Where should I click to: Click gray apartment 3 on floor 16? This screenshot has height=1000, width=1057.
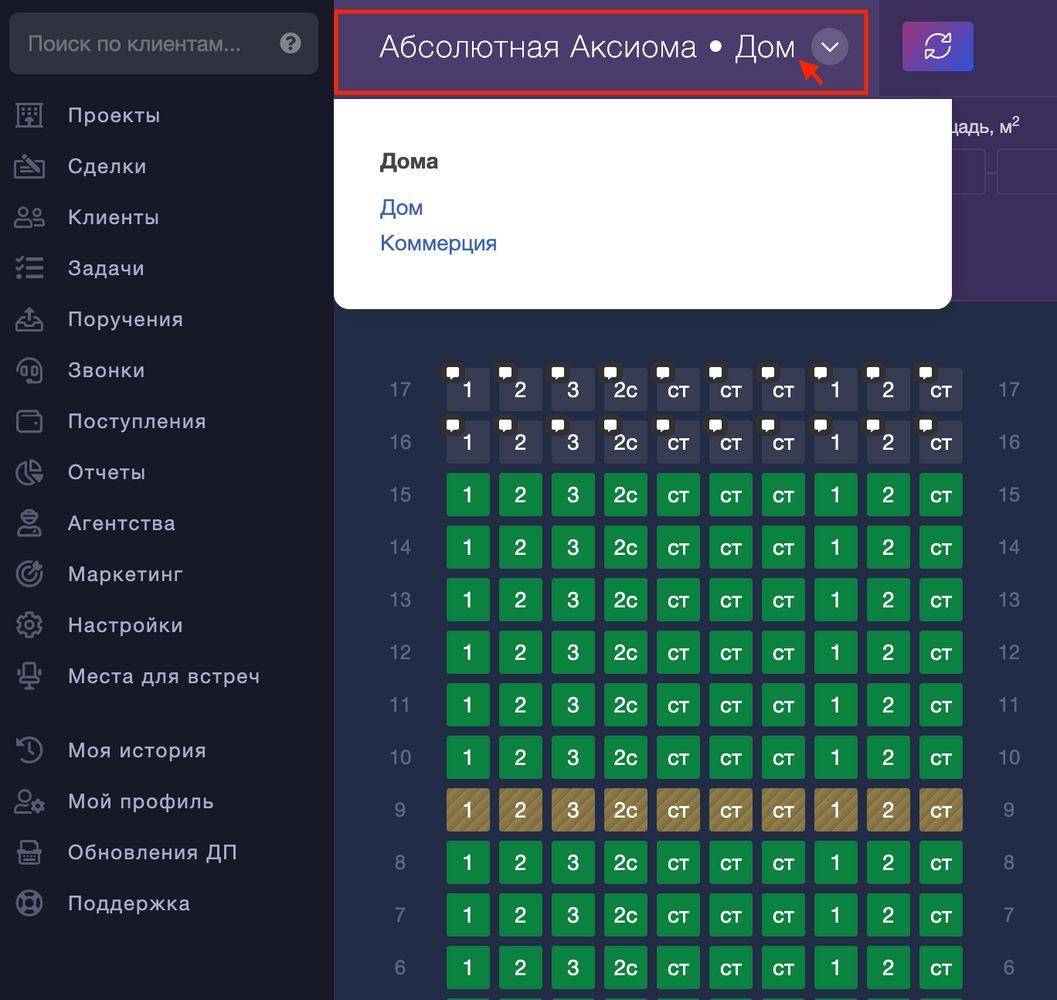pos(573,442)
